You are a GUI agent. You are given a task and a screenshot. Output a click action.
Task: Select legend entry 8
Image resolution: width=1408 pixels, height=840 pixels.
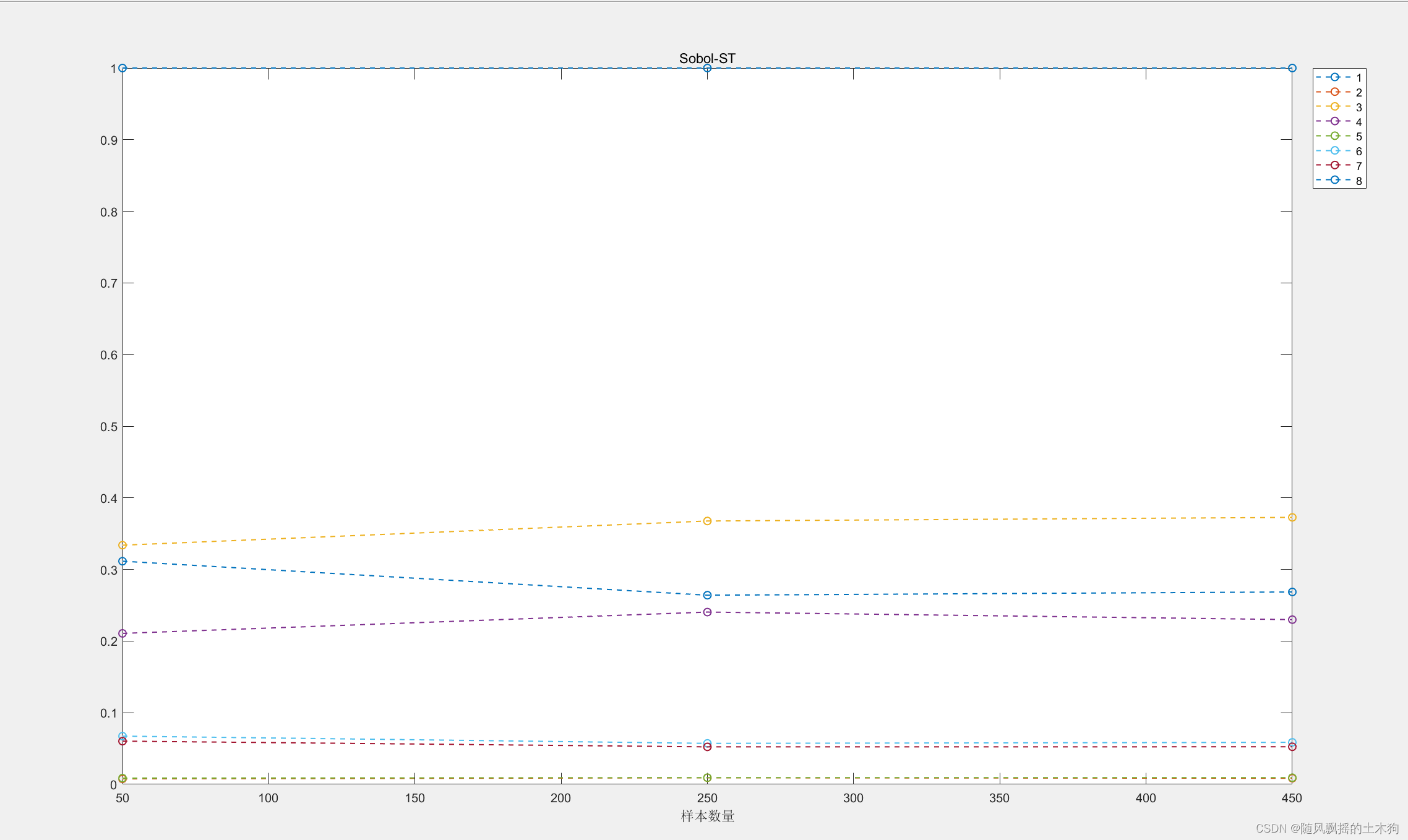1339,181
